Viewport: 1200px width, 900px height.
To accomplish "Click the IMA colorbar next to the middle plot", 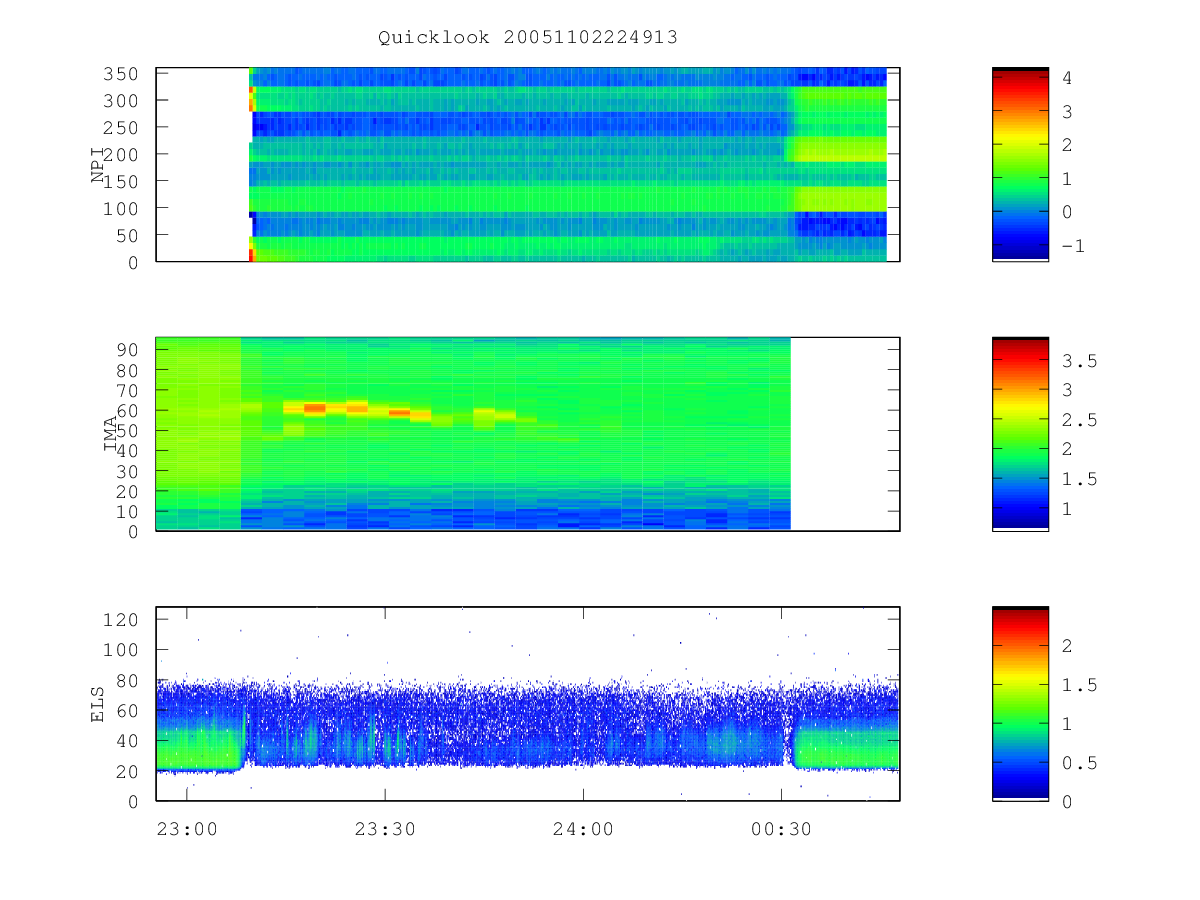I will coord(1020,433).
